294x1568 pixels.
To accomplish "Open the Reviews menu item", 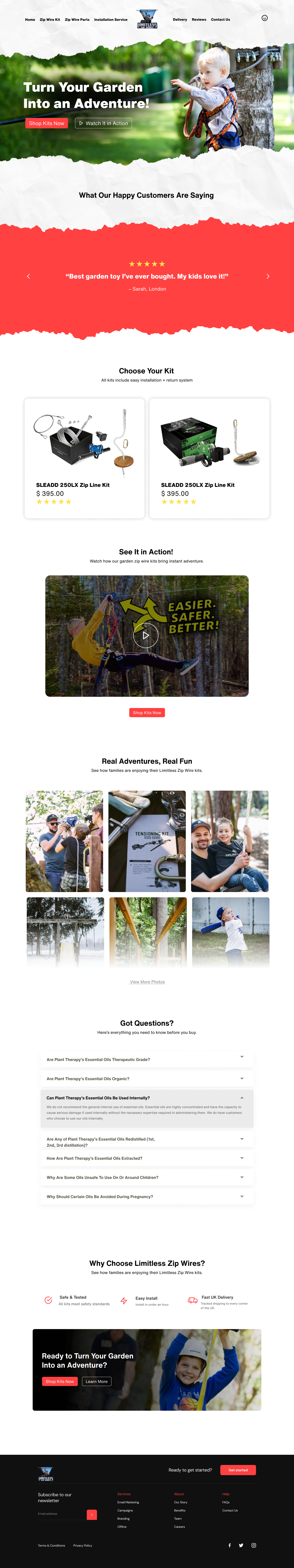I will tap(199, 19).
